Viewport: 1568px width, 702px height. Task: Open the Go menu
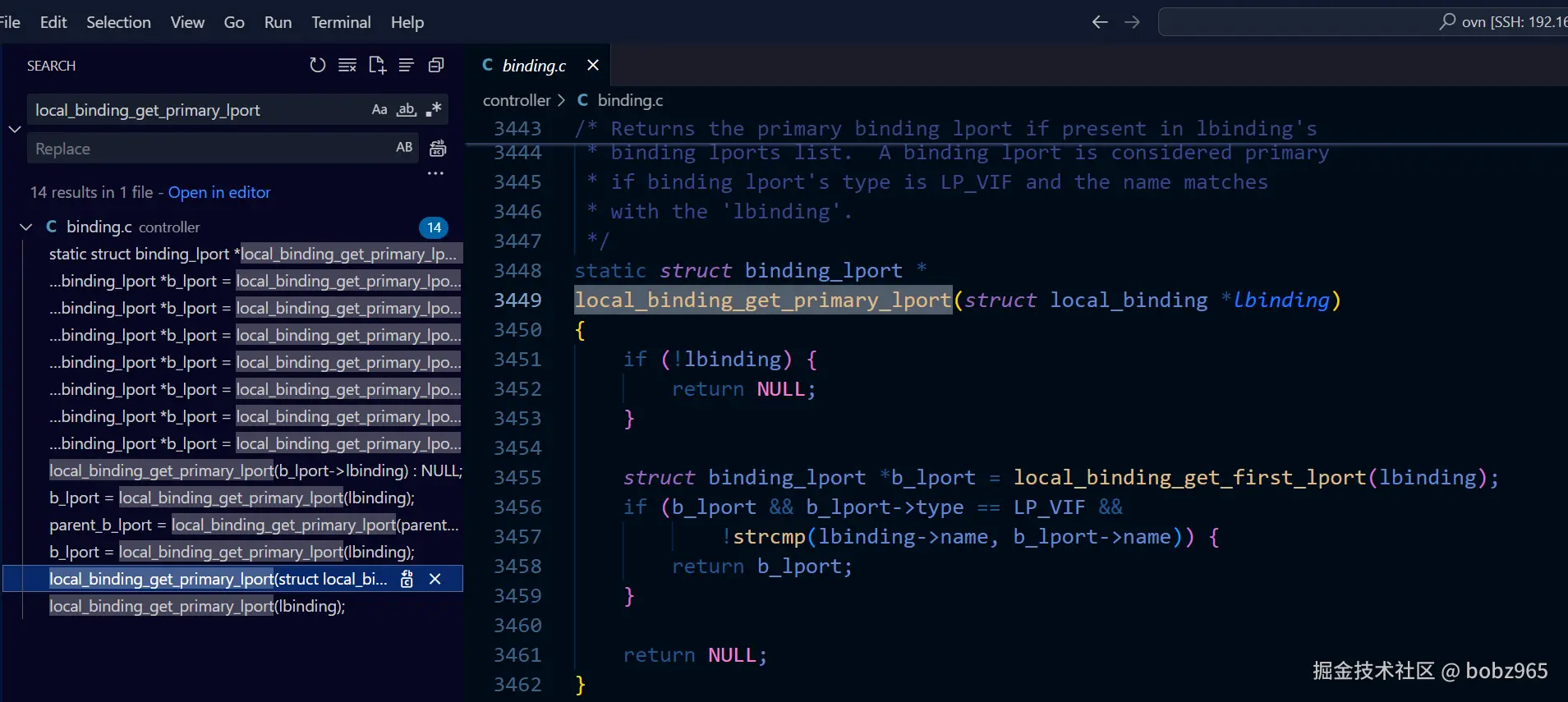(234, 22)
